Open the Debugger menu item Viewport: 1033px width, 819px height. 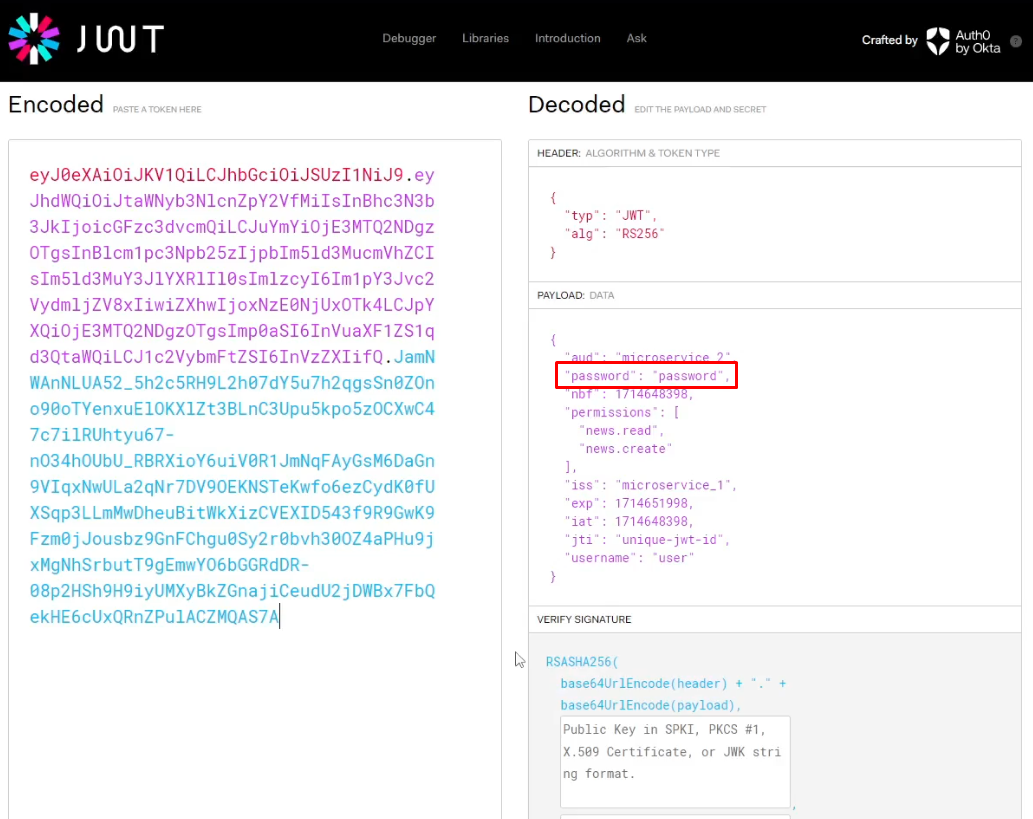409,38
